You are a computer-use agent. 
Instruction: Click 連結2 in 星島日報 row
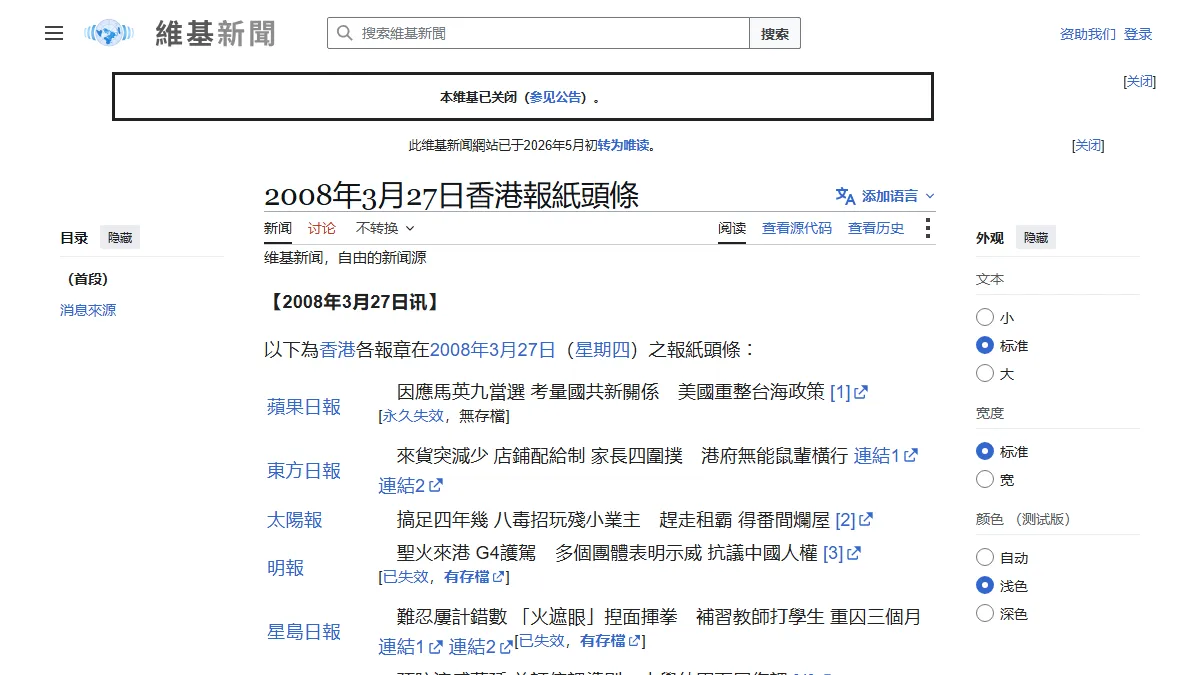(481, 647)
